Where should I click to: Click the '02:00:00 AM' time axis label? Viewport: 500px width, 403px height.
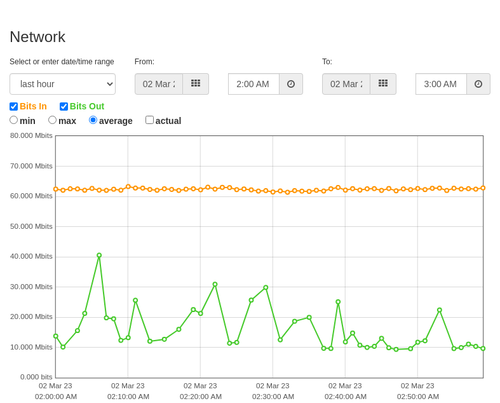[x=56, y=397]
